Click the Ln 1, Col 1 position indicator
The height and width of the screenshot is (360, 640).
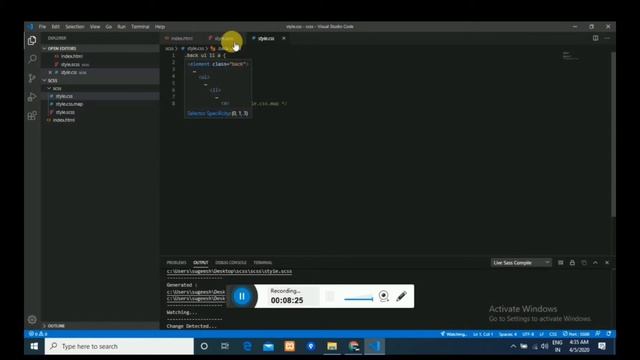[483, 334]
